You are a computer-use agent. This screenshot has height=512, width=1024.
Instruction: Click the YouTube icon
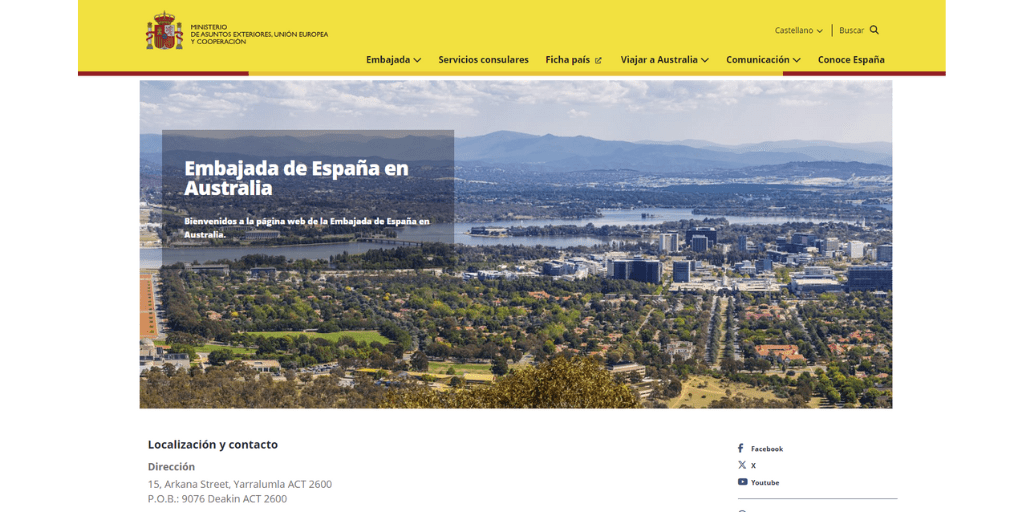click(x=743, y=482)
